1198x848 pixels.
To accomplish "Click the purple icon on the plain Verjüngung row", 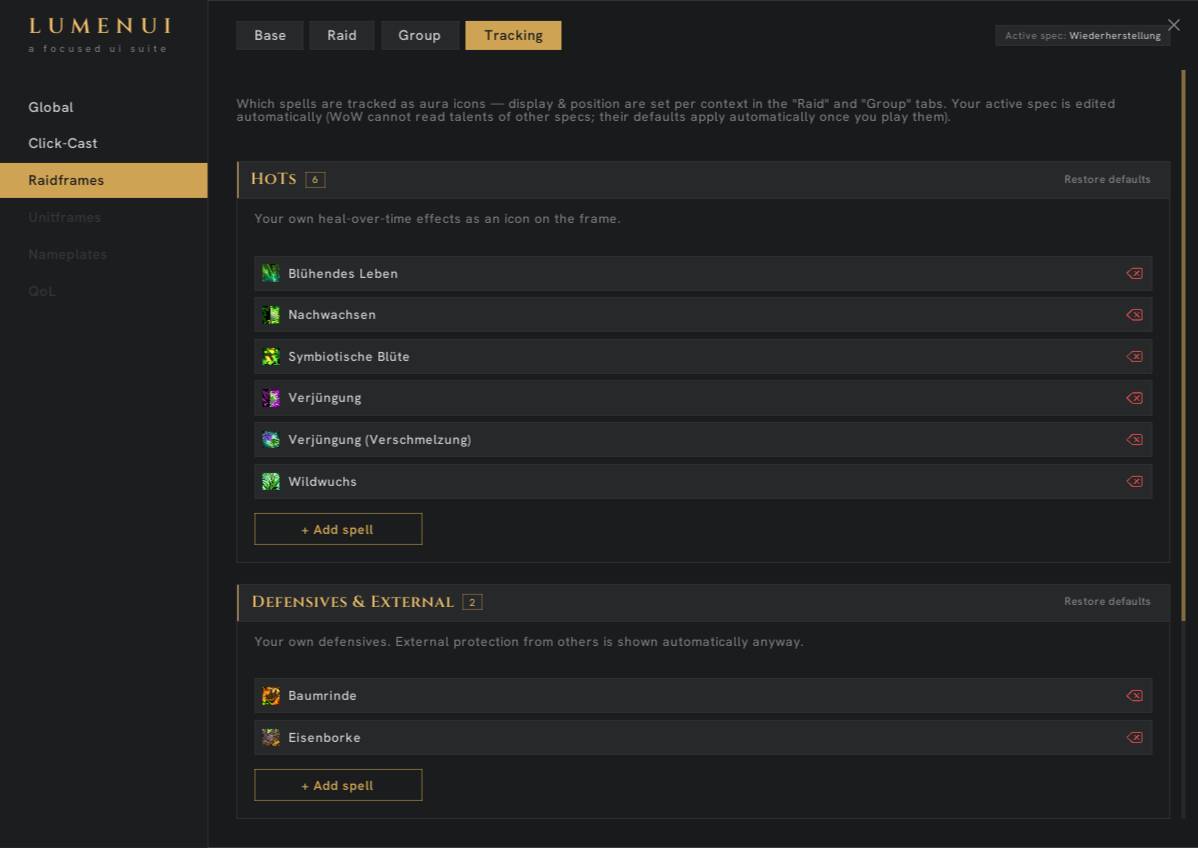I will coord(270,398).
